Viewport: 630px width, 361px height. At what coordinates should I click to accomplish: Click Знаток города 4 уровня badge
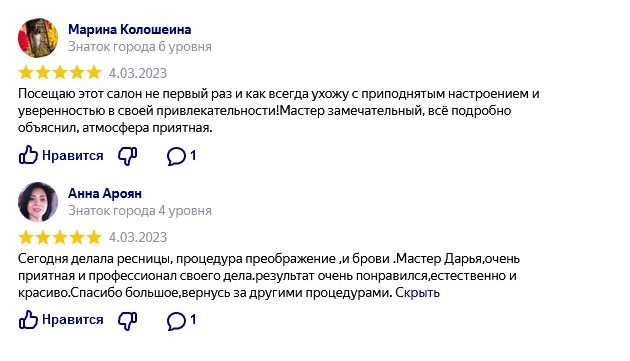point(140,211)
